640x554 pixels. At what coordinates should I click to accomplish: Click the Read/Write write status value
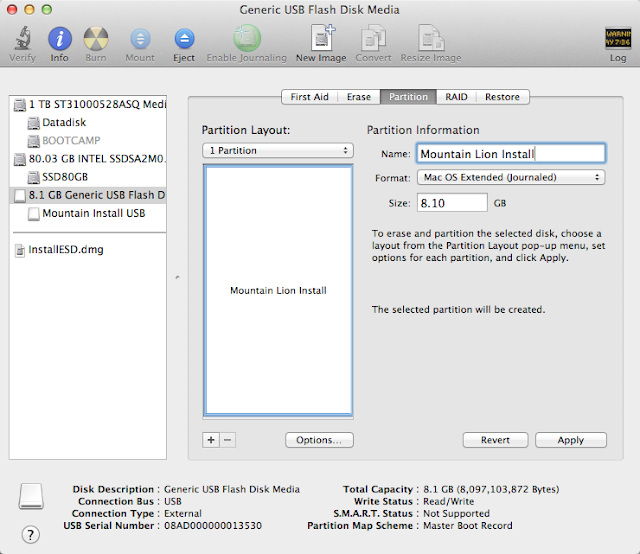click(x=449, y=501)
